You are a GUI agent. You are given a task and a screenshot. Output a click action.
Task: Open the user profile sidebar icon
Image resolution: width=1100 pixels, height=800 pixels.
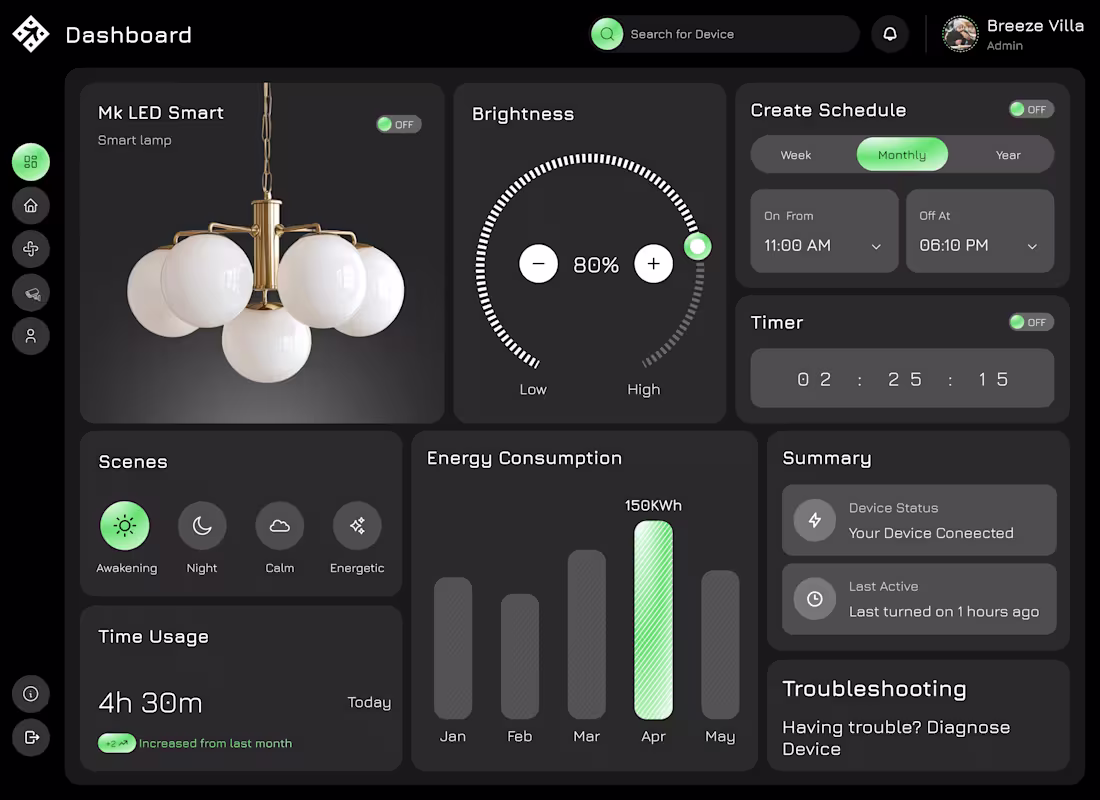click(x=31, y=336)
